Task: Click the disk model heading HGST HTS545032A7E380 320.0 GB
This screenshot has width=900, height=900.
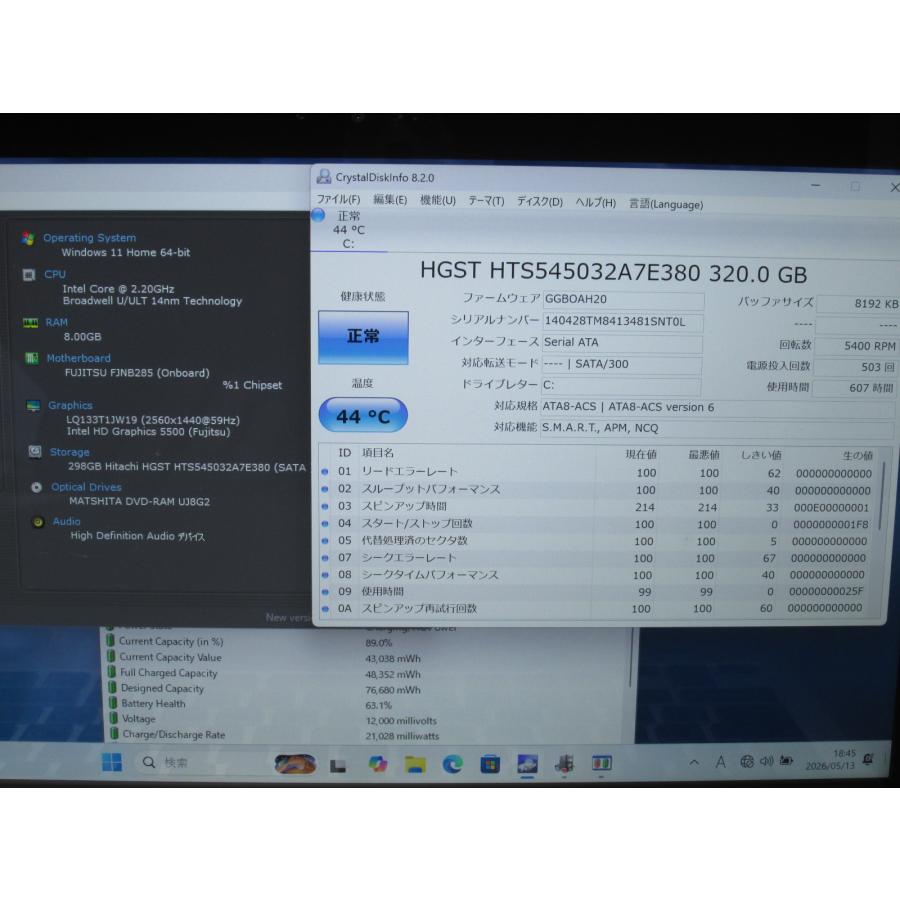Action: click(614, 273)
